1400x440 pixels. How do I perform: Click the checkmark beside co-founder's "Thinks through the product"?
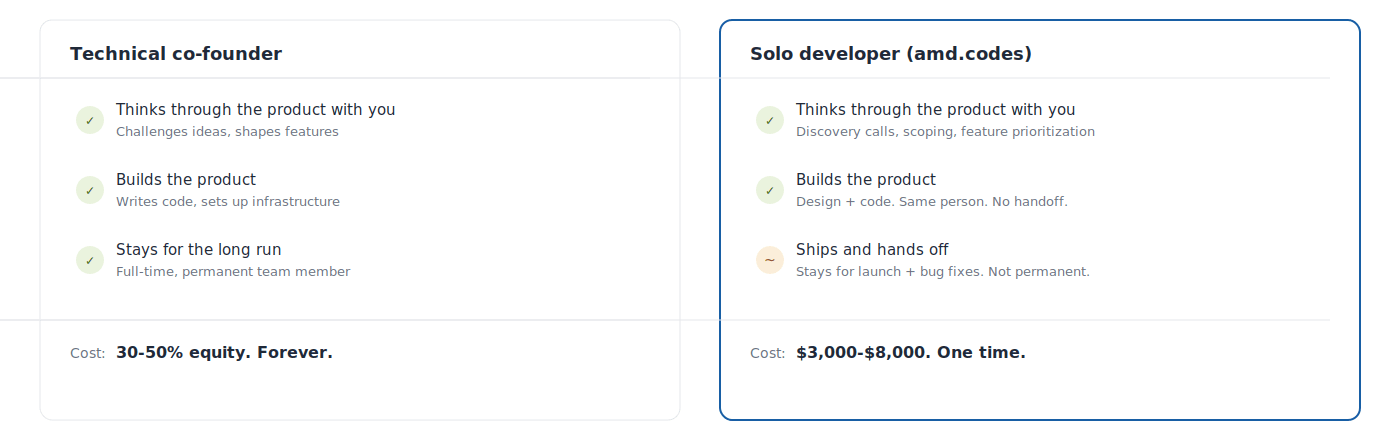pos(90,120)
